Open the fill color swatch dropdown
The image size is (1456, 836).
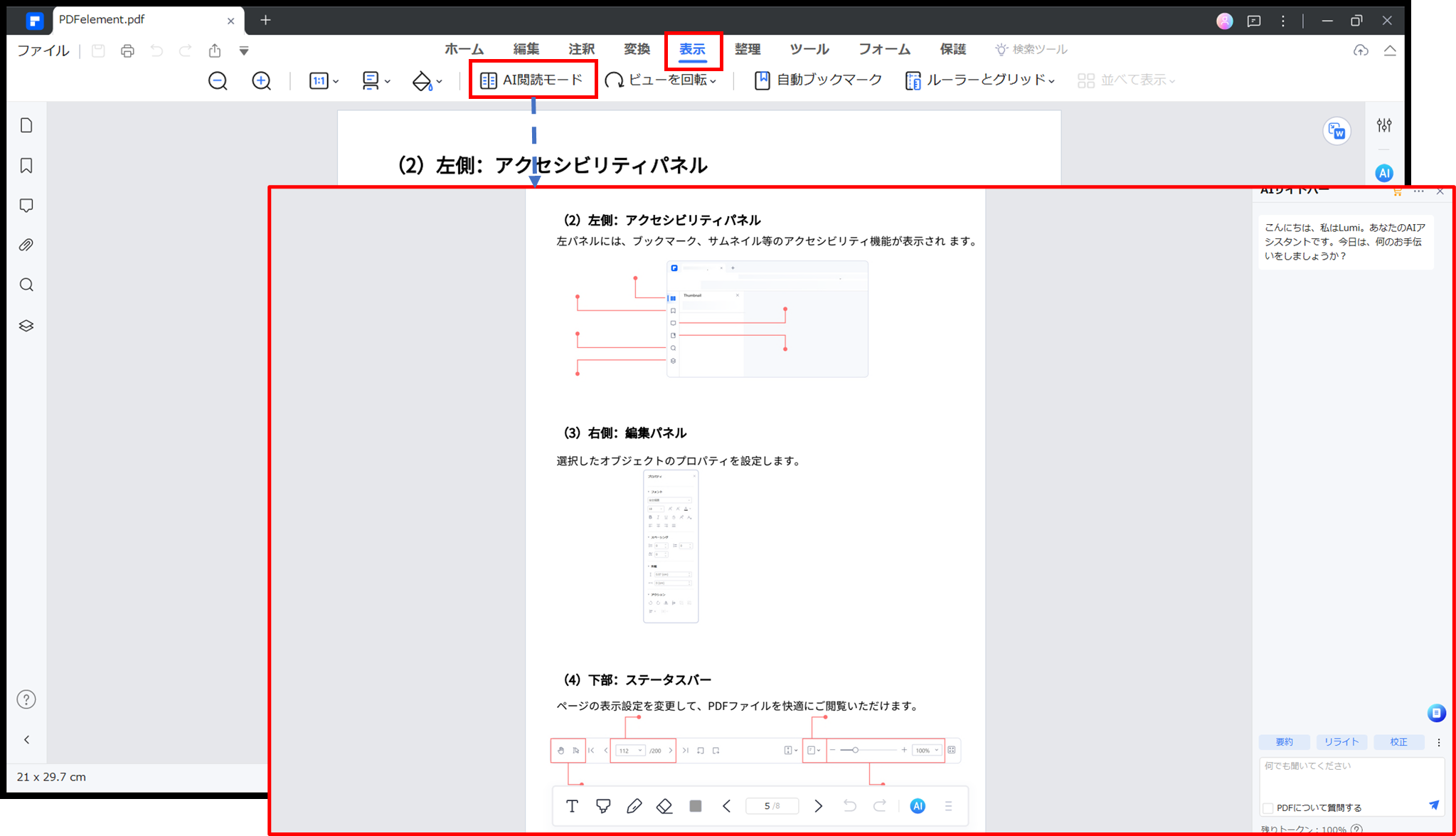(426, 80)
